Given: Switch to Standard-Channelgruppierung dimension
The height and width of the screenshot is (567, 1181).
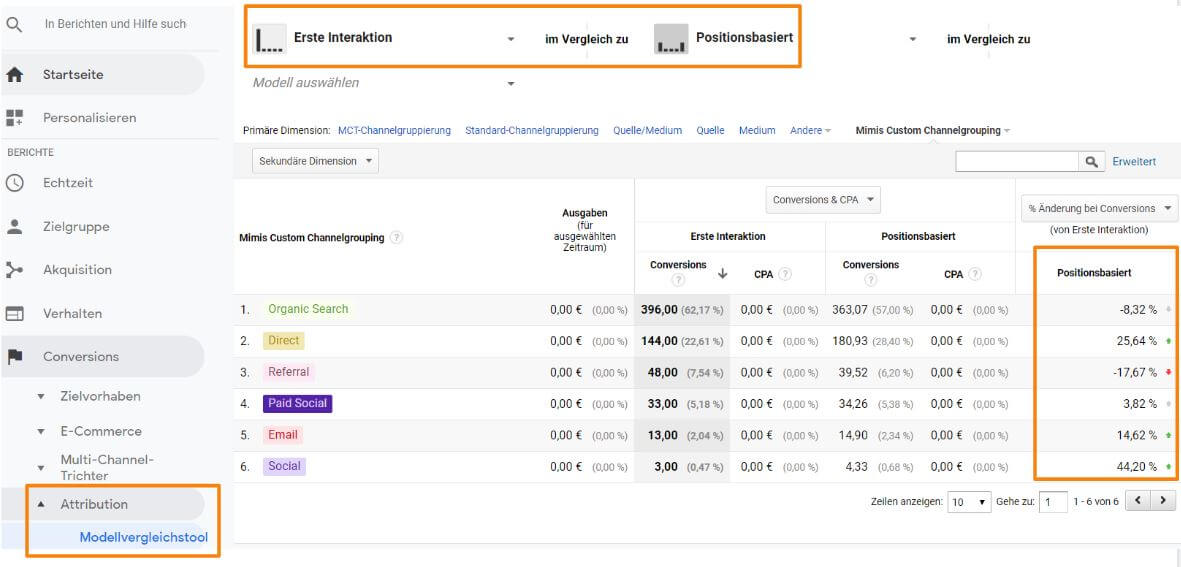Looking at the screenshot, I should pos(531,131).
